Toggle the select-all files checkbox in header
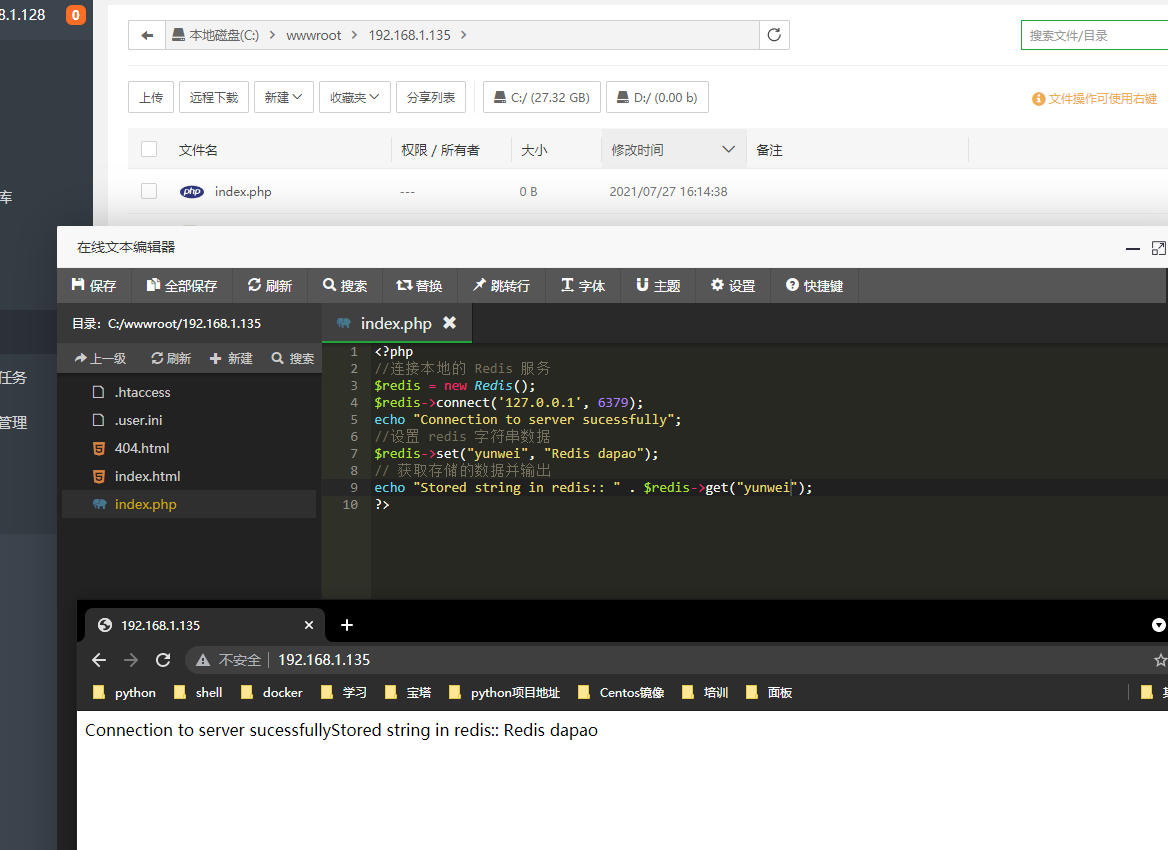This screenshot has width=1168, height=850. tap(149, 149)
